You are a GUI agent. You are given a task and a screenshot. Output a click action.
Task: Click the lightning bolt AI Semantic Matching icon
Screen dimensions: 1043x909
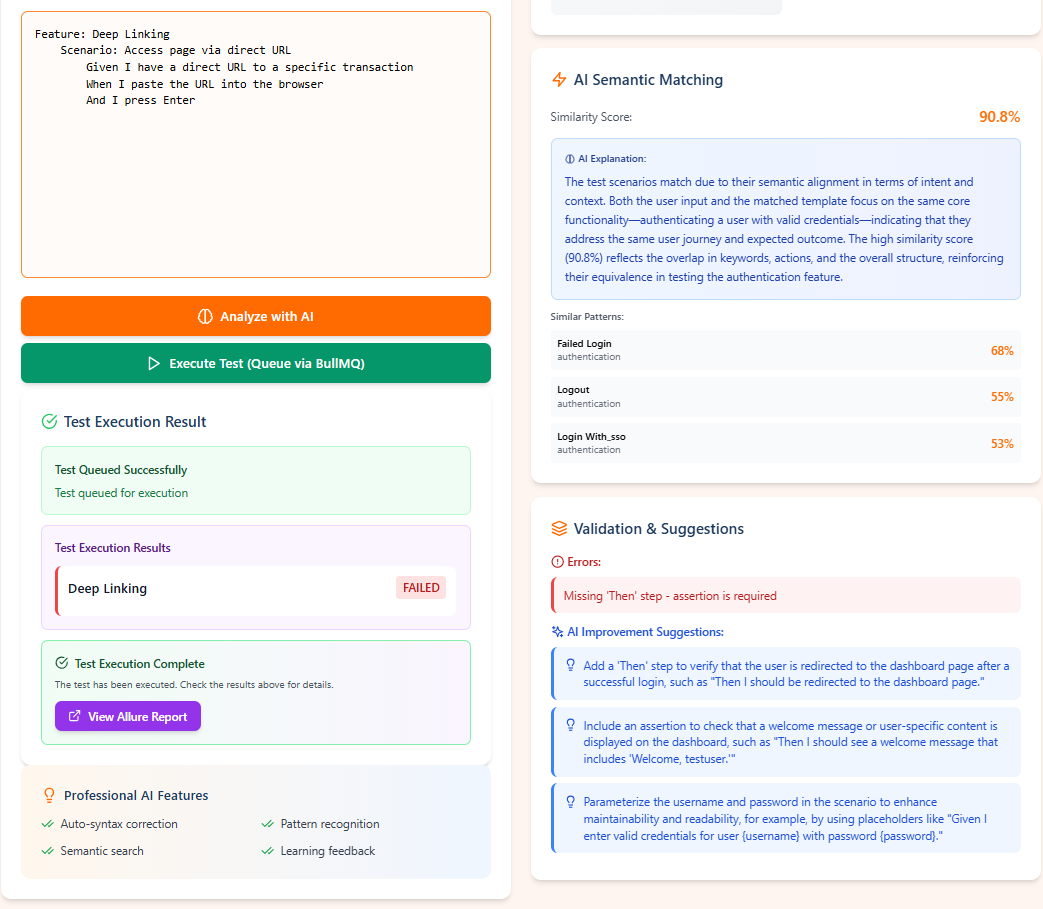coord(559,80)
